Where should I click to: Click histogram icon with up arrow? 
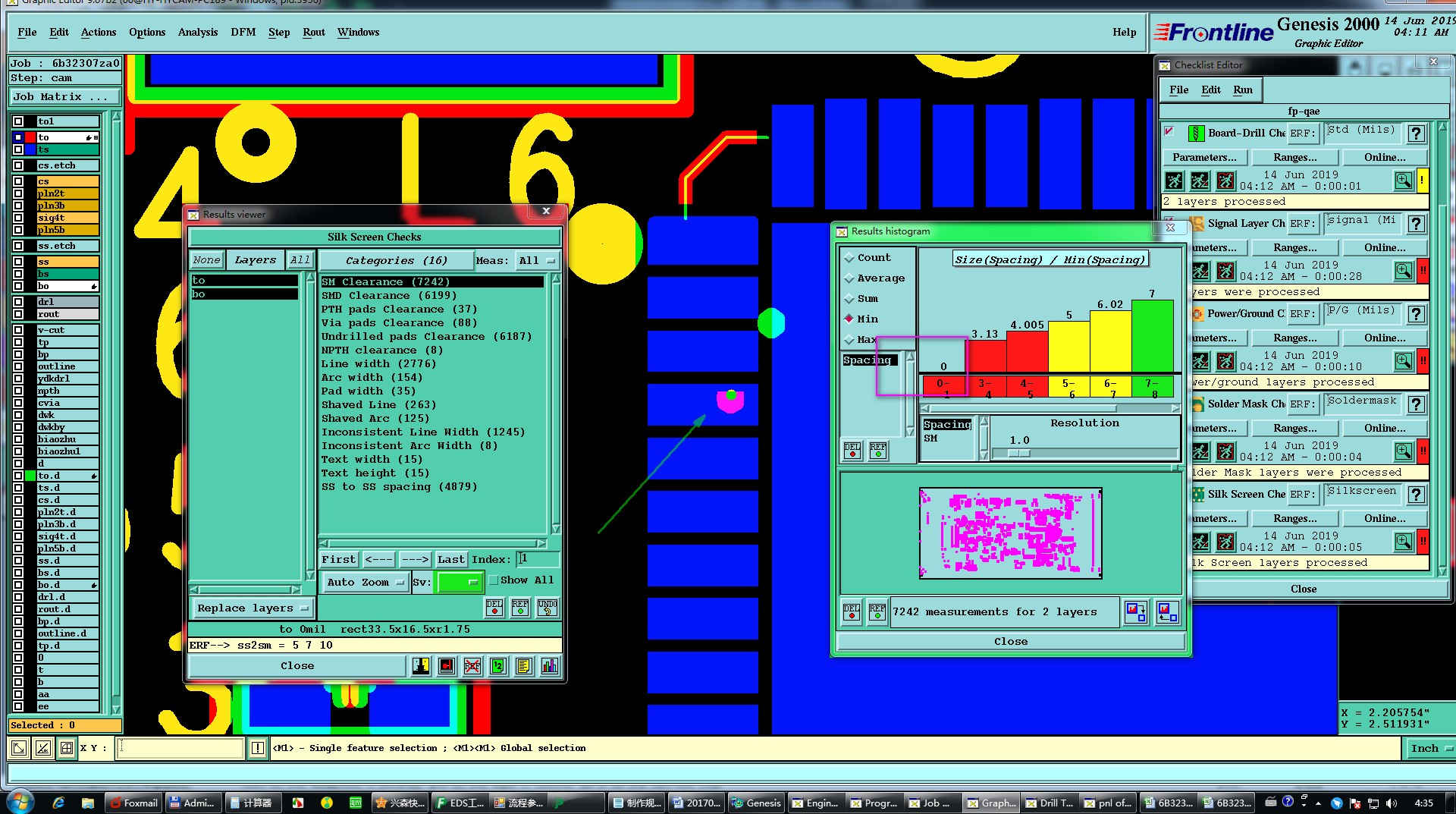pyautogui.click(x=1168, y=612)
